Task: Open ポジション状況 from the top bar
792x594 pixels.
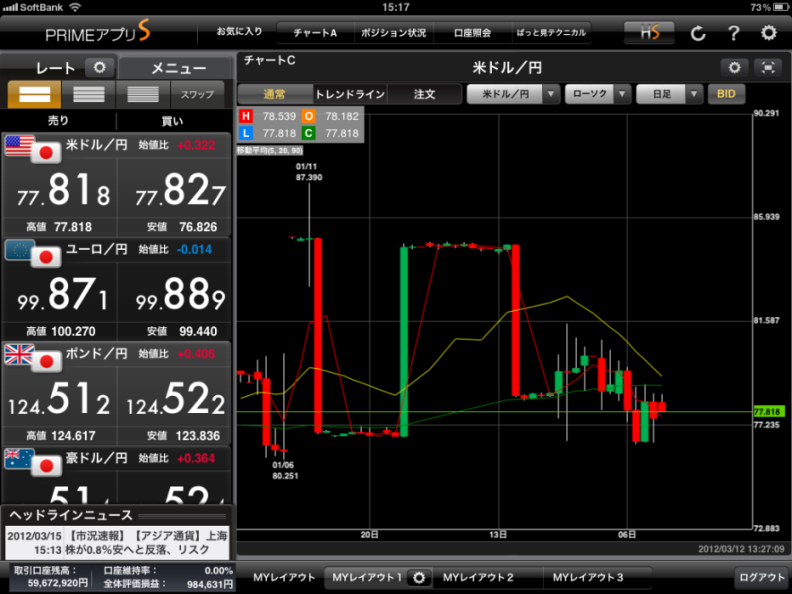Action: coord(393,33)
